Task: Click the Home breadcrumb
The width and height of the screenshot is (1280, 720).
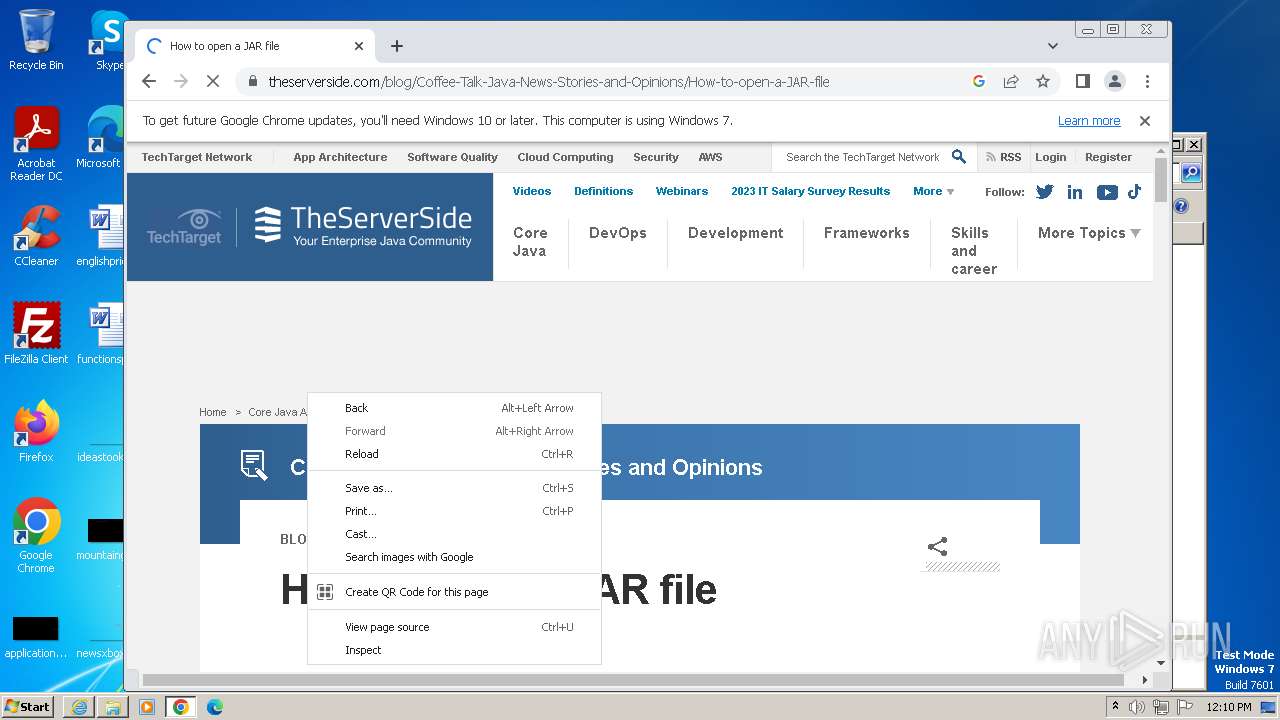Action: pyautogui.click(x=213, y=412)
